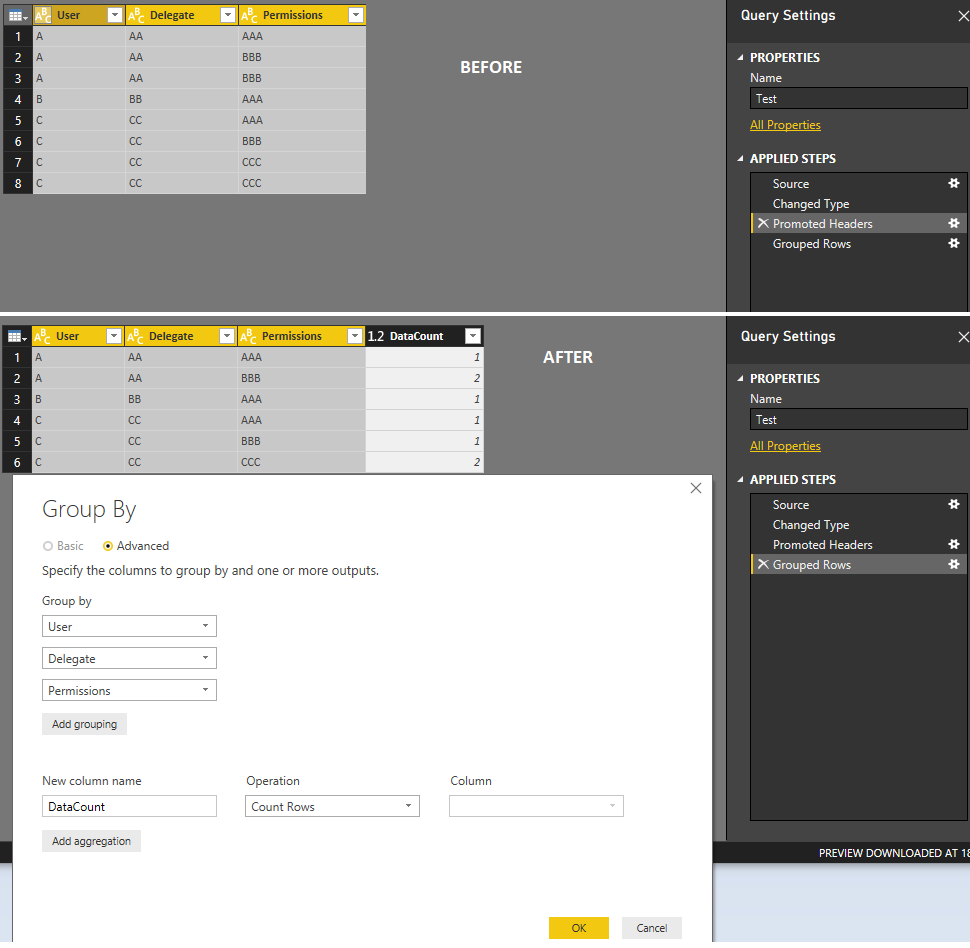Screen dimensions: 970x948
Task: Select Changed Type step in top pane
Action: coord(859,204)
